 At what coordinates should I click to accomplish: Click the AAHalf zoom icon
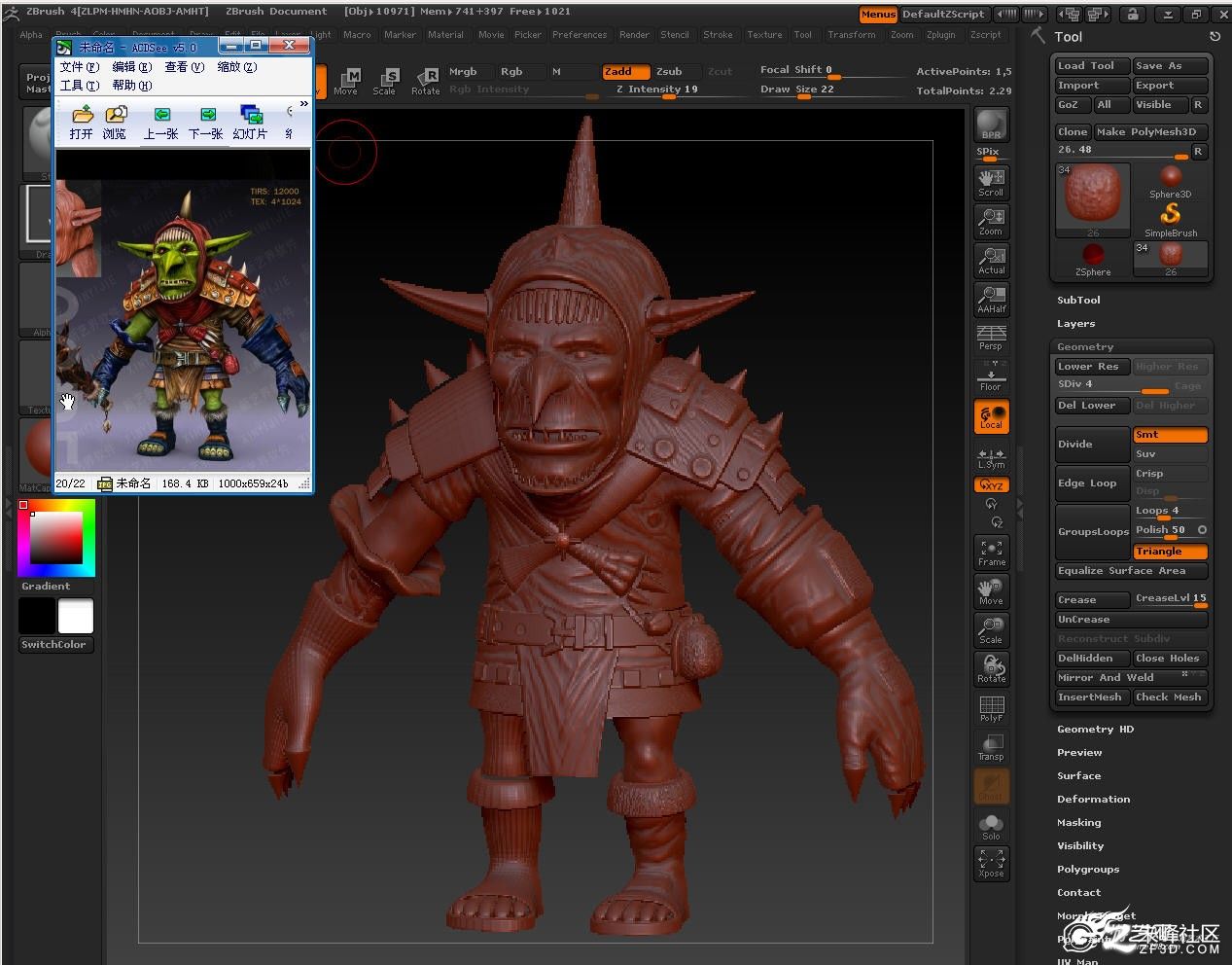coord(991,299)
